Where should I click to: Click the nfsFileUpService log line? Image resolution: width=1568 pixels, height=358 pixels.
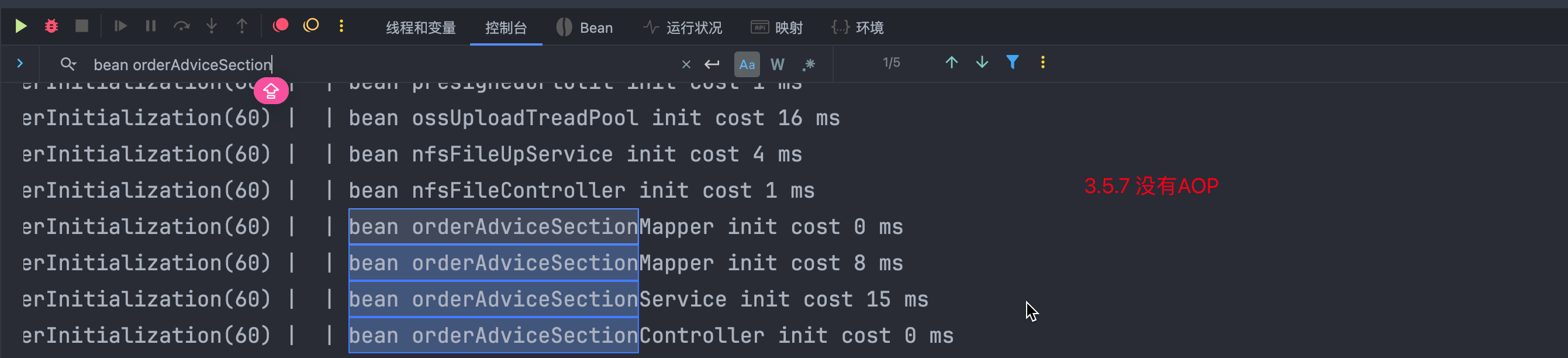click(412, 154)
